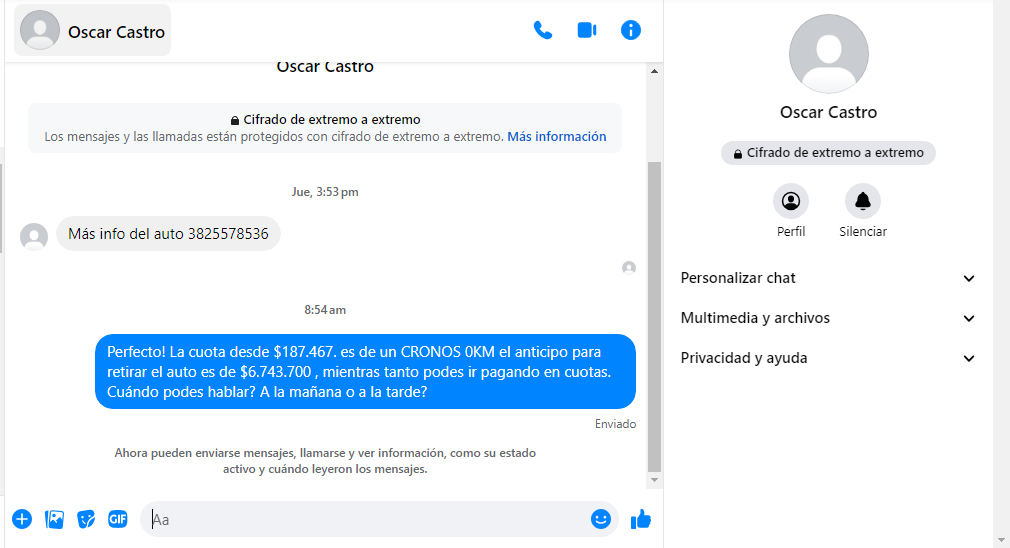Start a video call from header
1010x548 pixels.
coord(587,30)
